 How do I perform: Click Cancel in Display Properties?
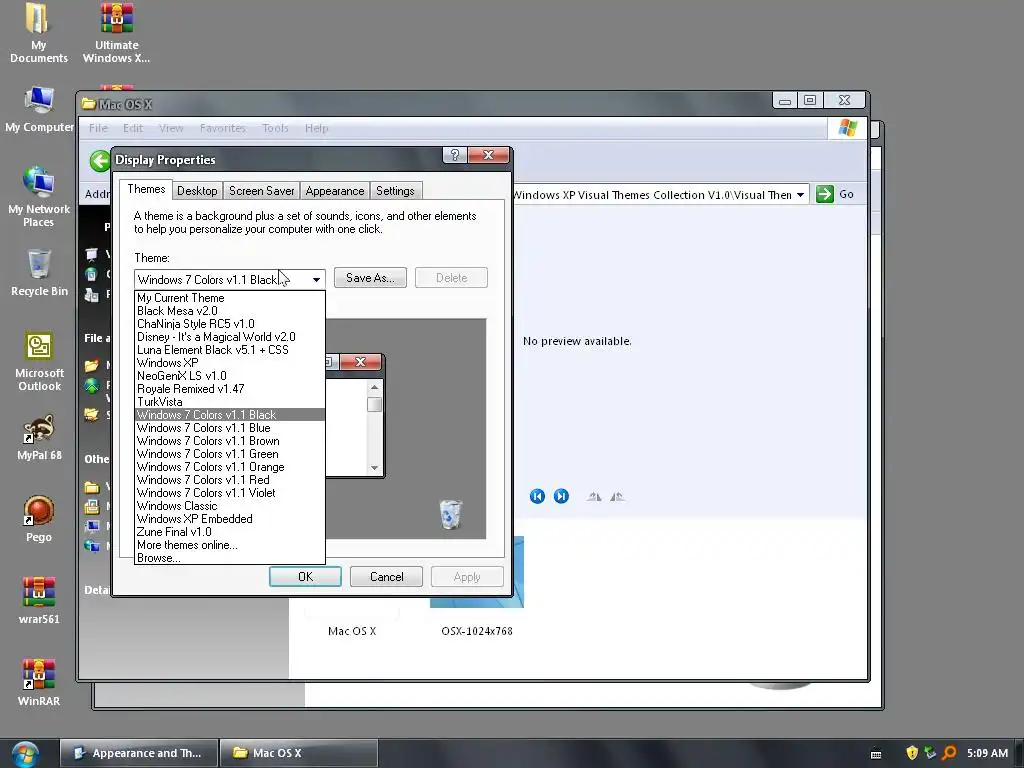click(x=387, y=577)
